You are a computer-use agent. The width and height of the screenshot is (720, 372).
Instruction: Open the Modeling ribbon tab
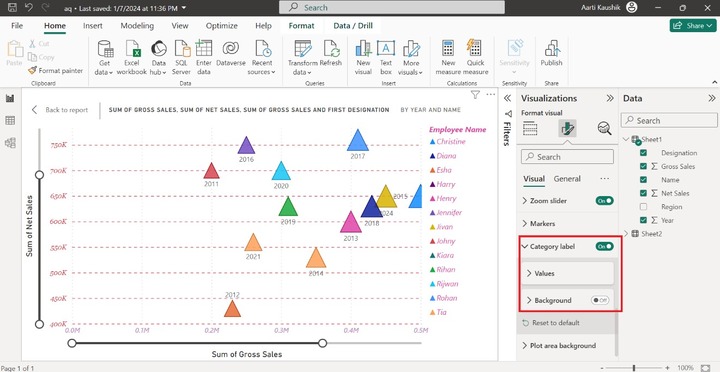coord(137,26)
